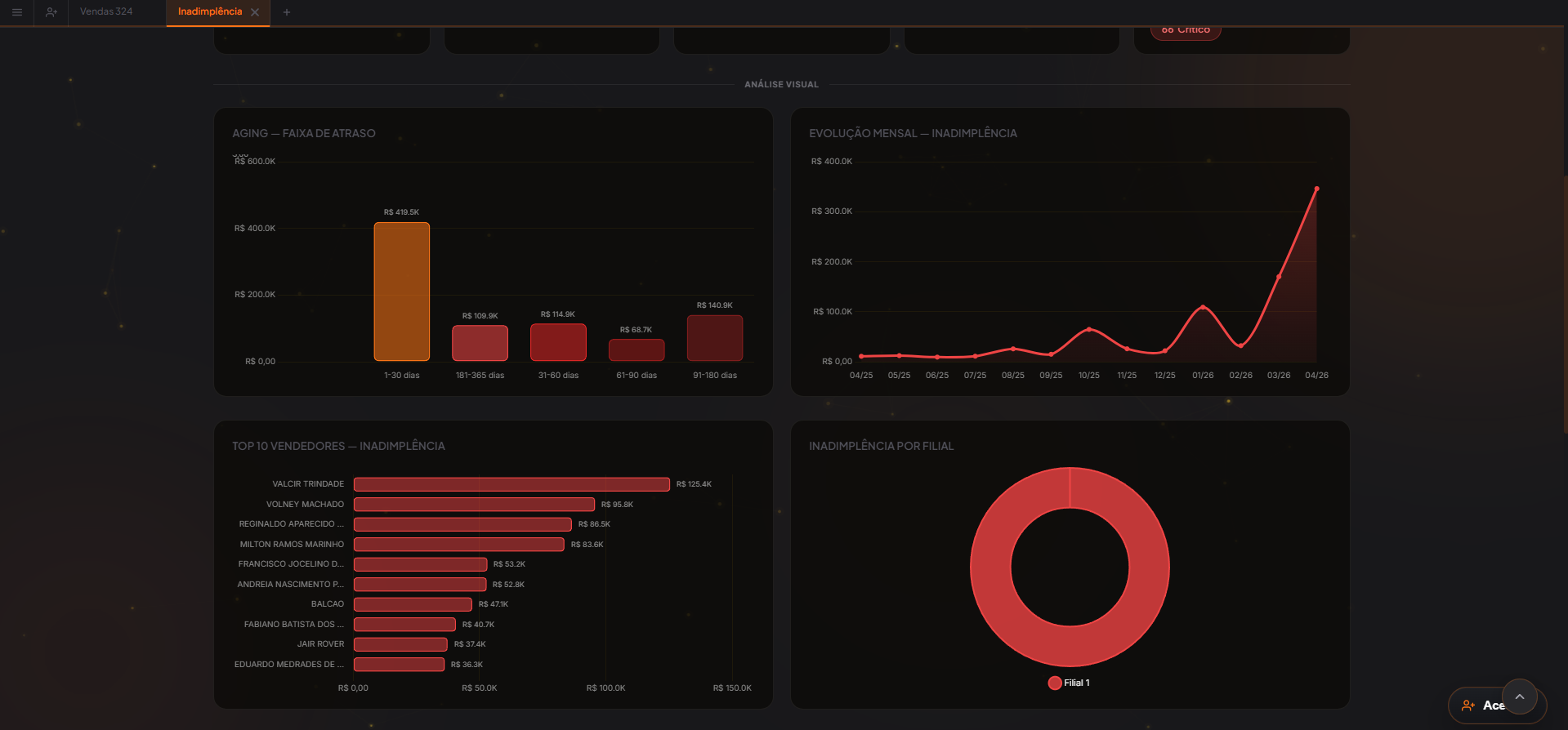Click the "R$ 109.9K" value label

[x=480, y=316]
